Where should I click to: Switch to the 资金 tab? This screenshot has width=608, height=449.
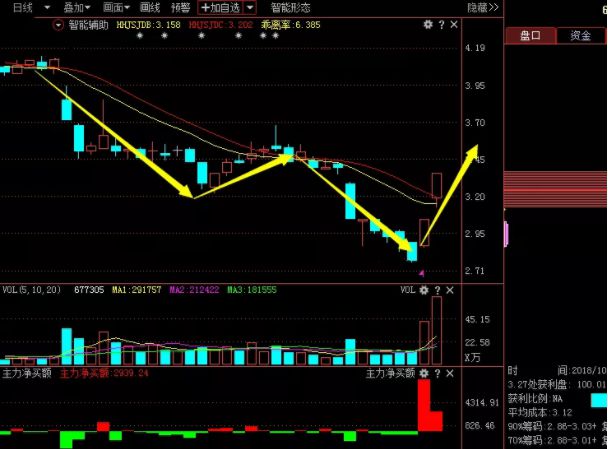tap(580, 35)
